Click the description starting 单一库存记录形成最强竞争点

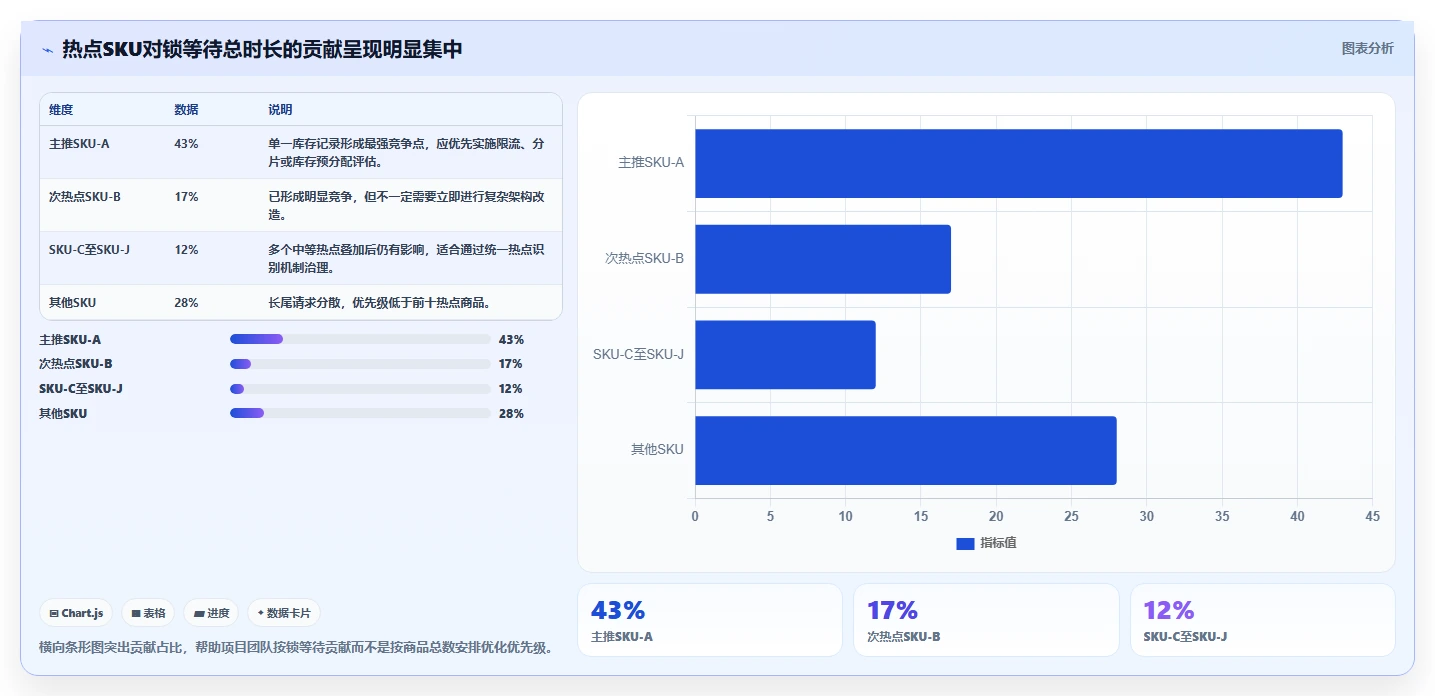pos(407,152)
